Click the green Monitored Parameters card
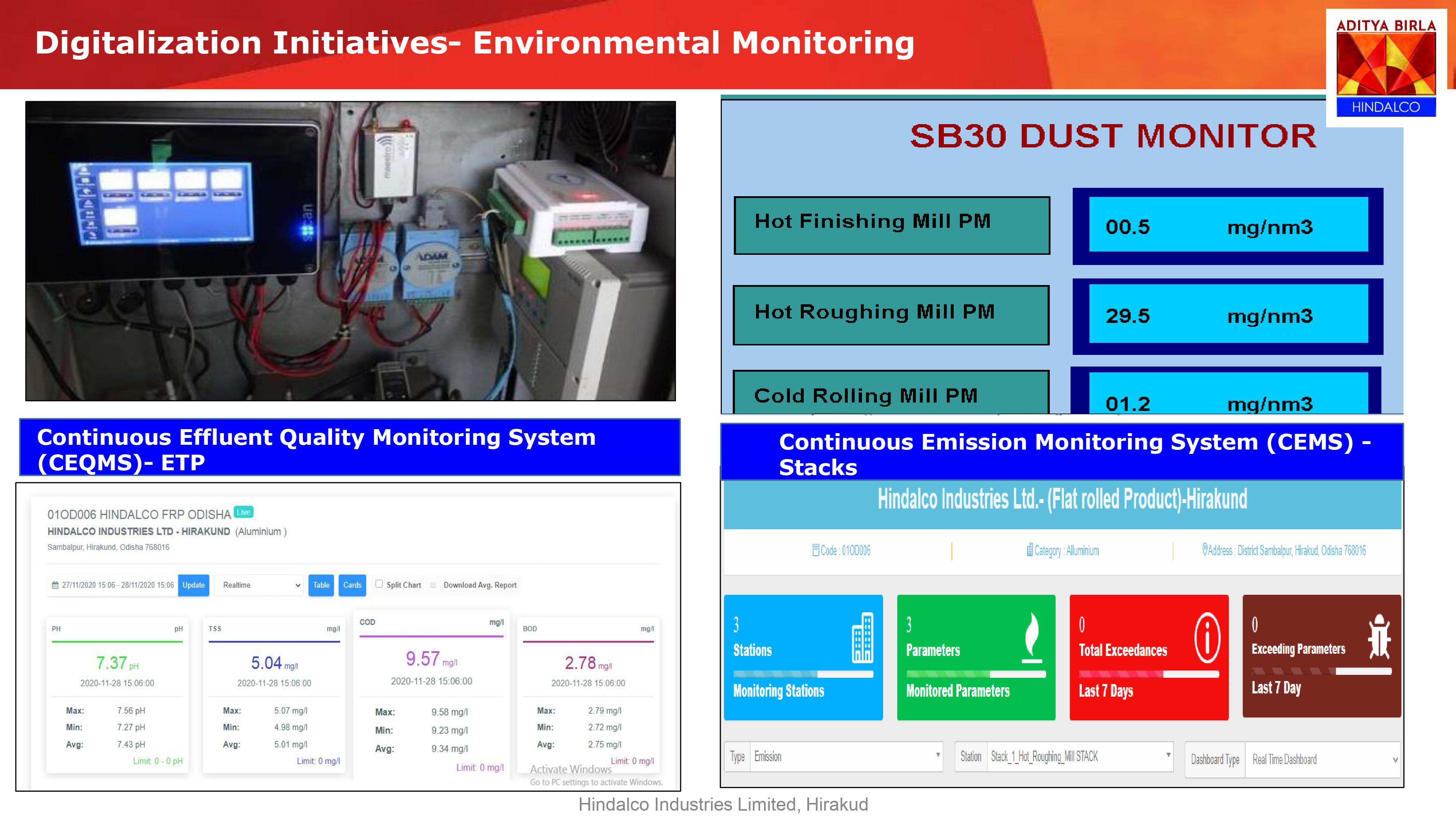Image resolution: width=1456 pixels, height=819 pixels. click(976, 657)
